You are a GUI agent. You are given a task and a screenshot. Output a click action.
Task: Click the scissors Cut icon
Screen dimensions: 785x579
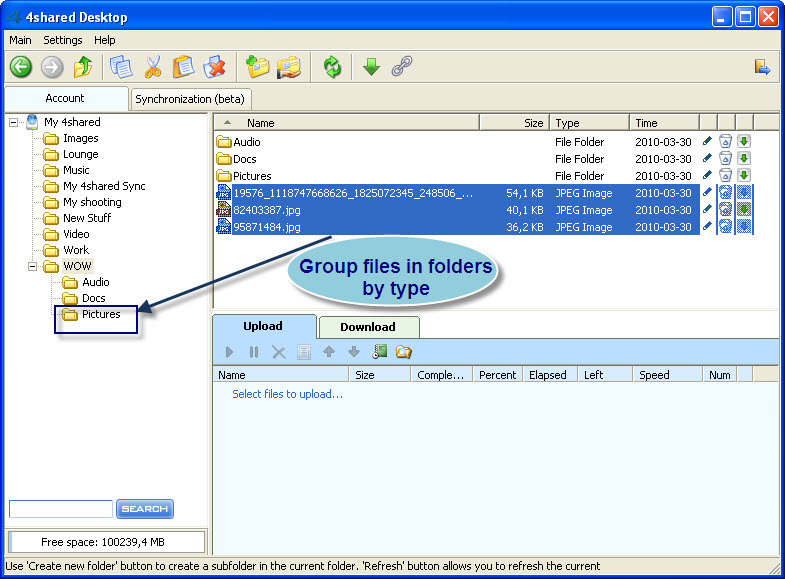(x=153, y=67)
